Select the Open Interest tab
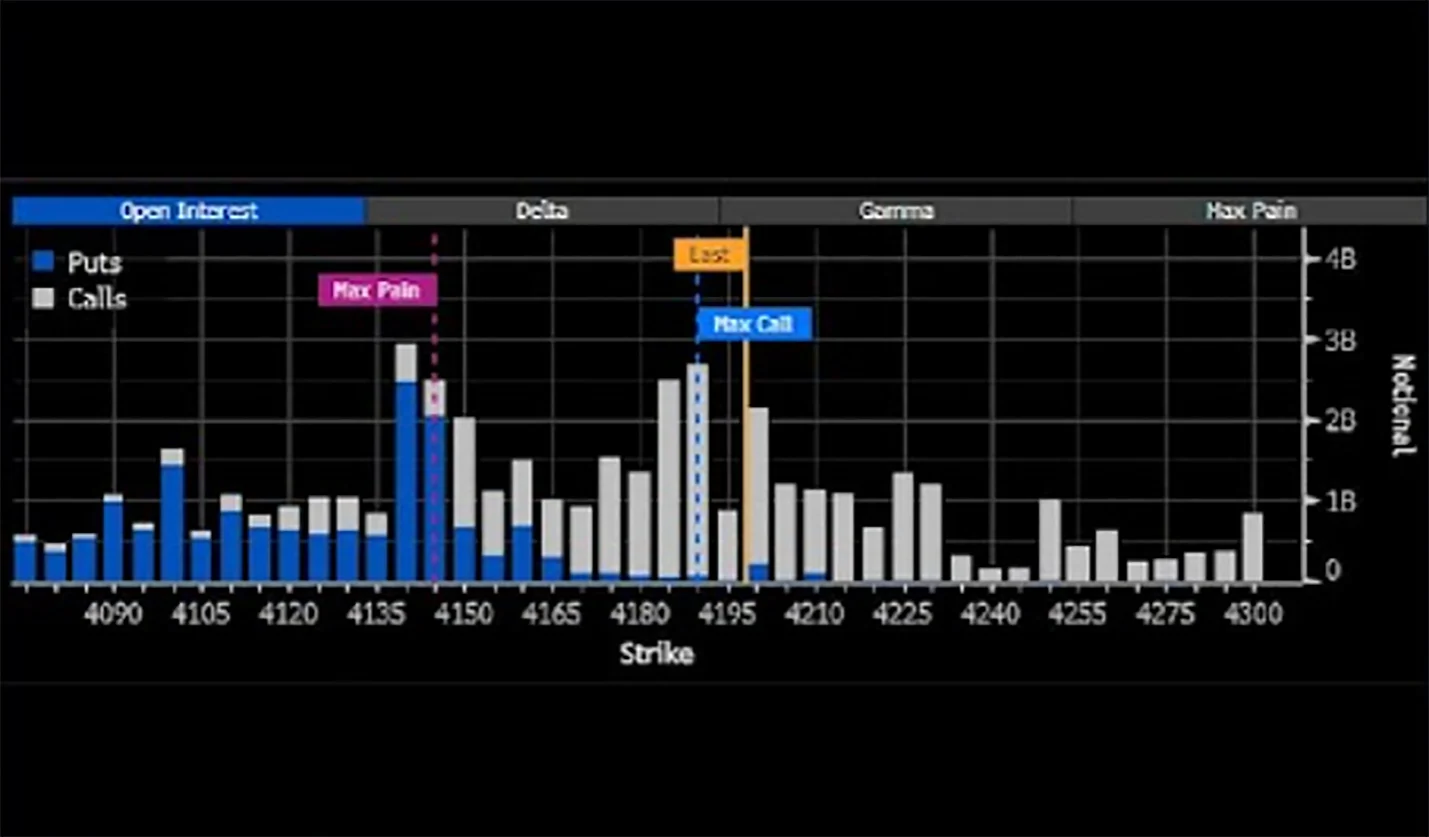1429x837 pixels. (x=189, y=211)
